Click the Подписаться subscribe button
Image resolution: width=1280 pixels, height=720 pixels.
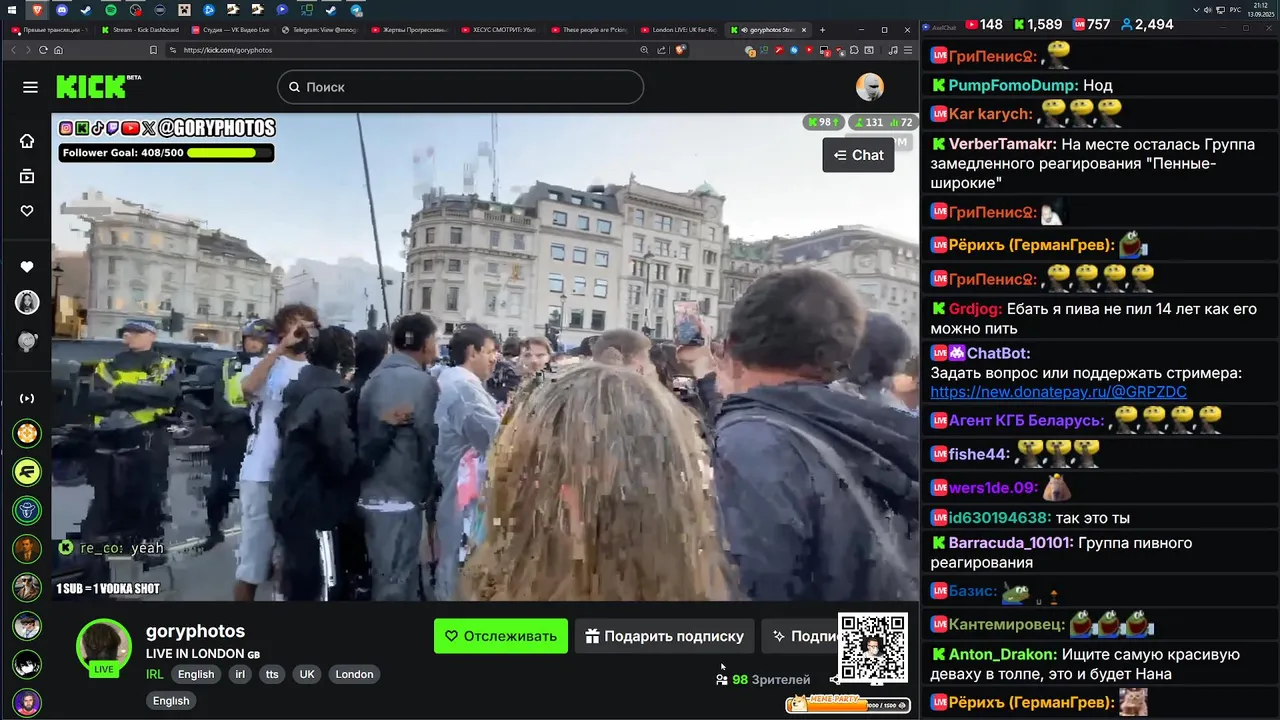click(x=801, y=636)
